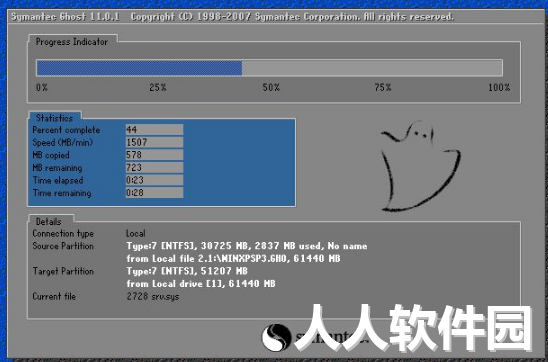548x362 pixels.
Task: Click the 100% scale marker
Action: coord(499,87)
